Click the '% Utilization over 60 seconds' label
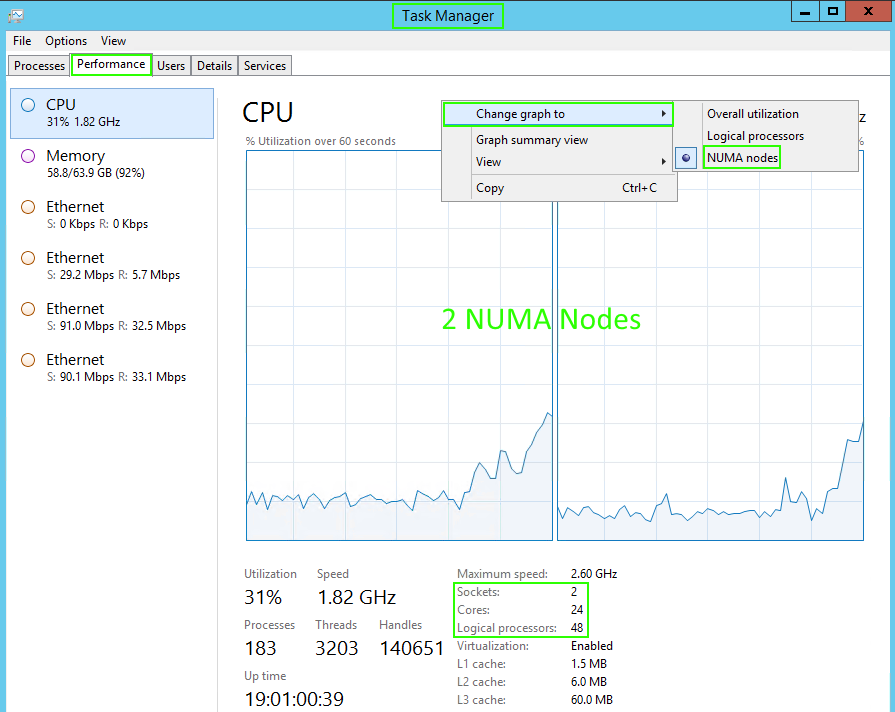 point(320,141)
